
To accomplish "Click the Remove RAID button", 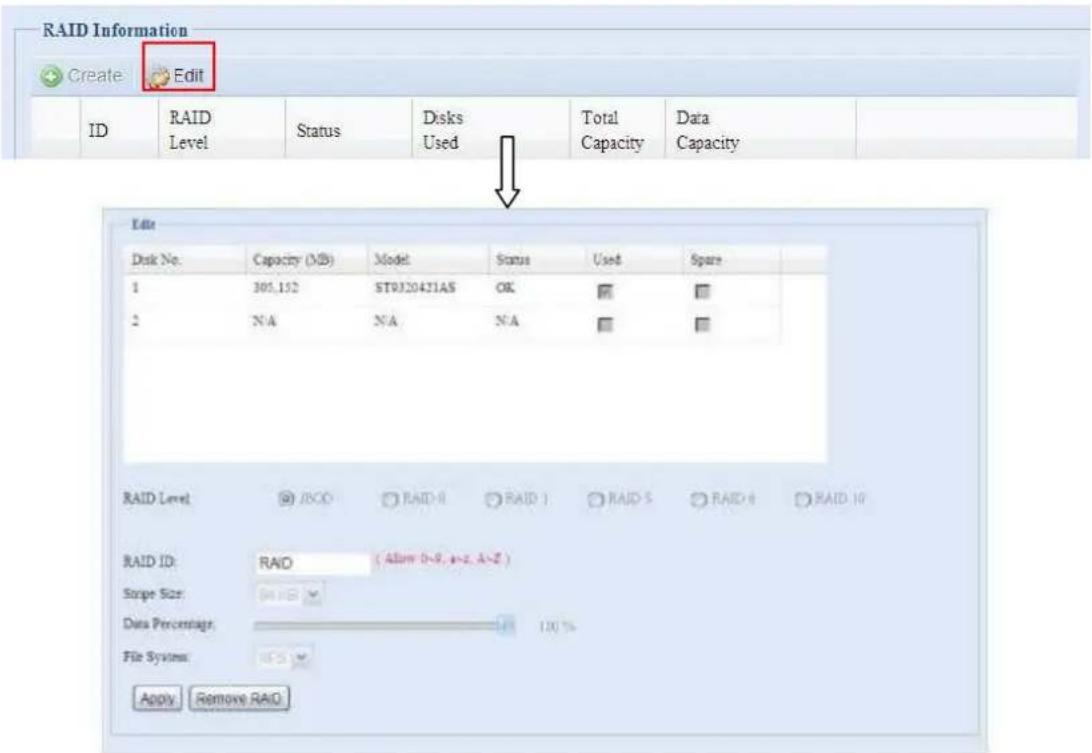I will (239, 698).
